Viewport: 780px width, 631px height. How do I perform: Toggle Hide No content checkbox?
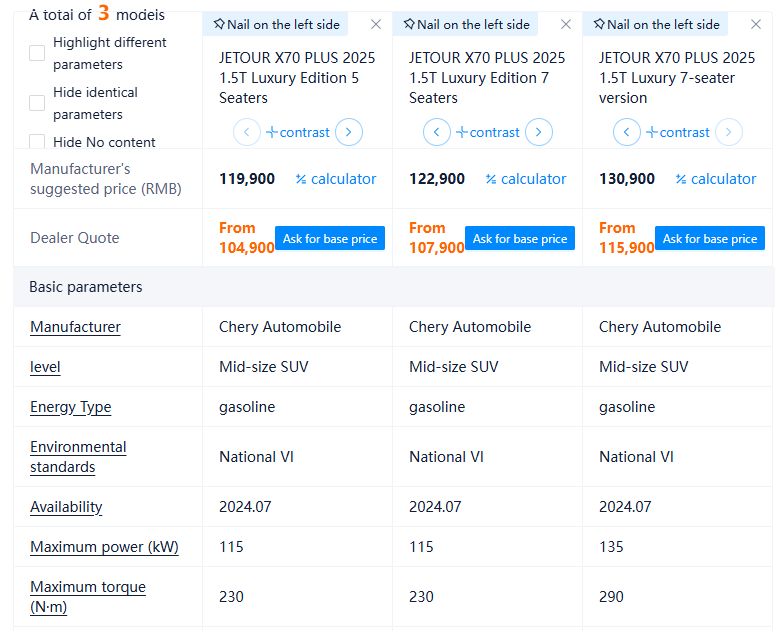37,142
